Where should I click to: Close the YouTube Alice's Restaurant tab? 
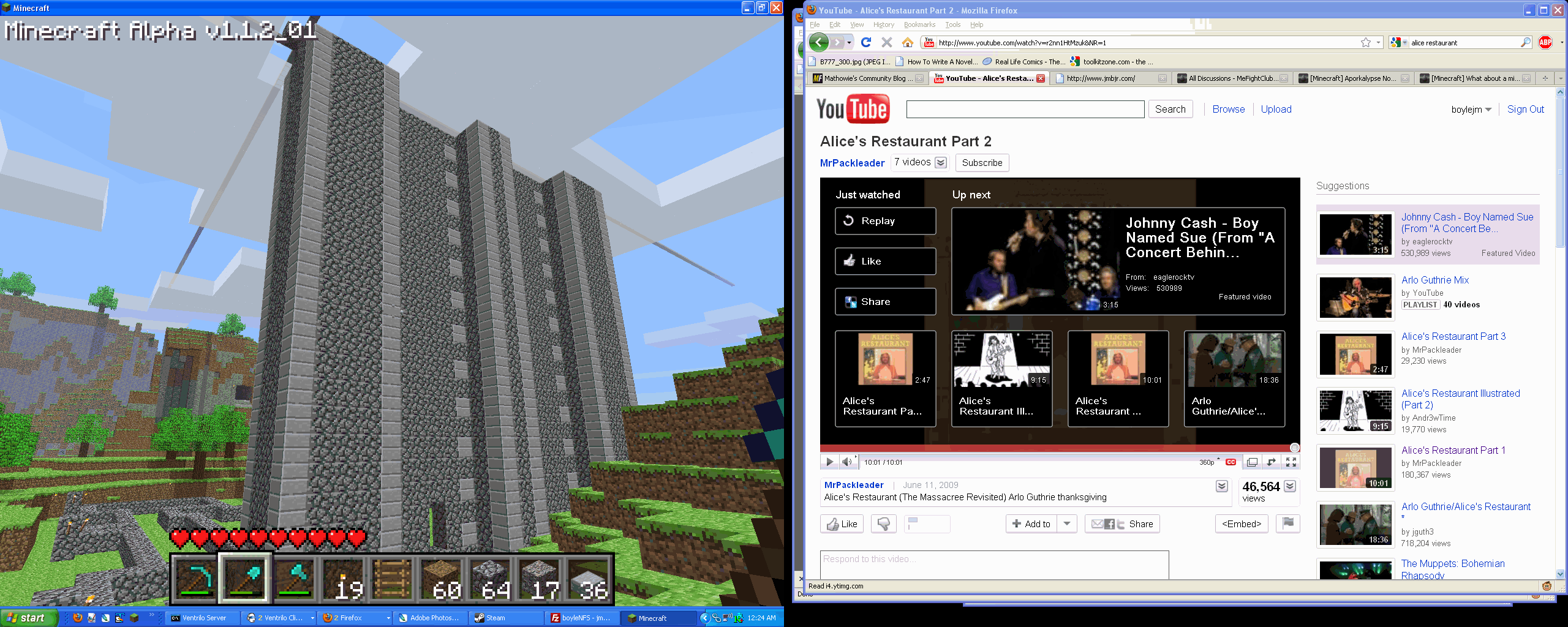point(1040,78)
